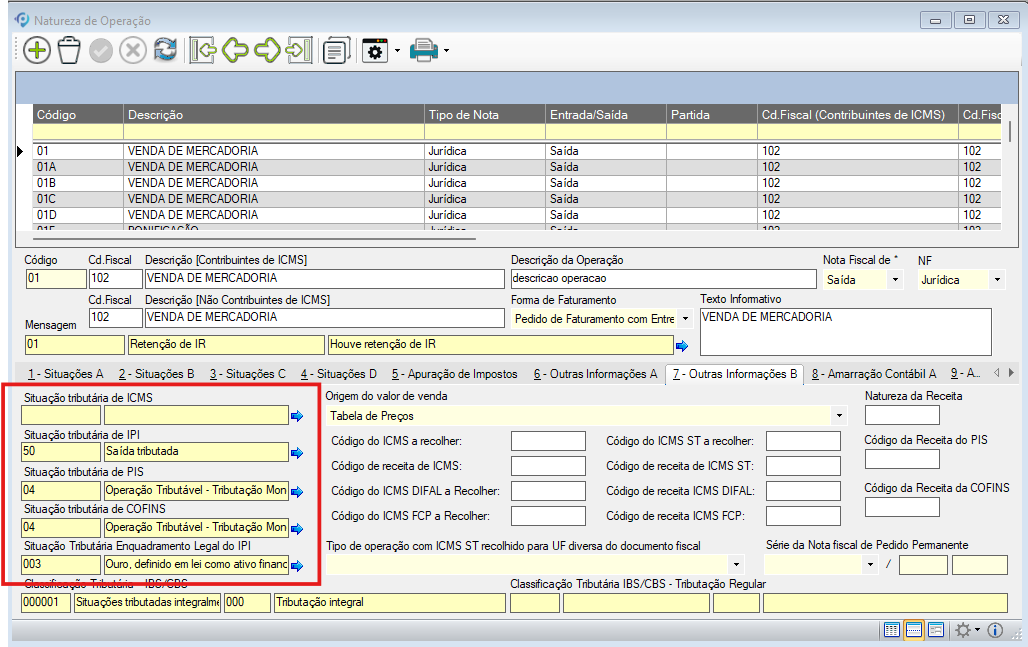This screenshot has width=1028, height=647.
Task: Open Nota Fiscal de dropdown
Action: [896, 280]
